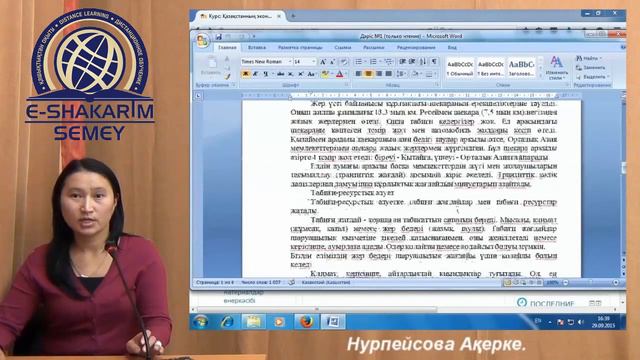Image resolution: width=640 pixels, height=360 pixels.
Task: Click Increase Indent icon
Action: click(412, 62)
